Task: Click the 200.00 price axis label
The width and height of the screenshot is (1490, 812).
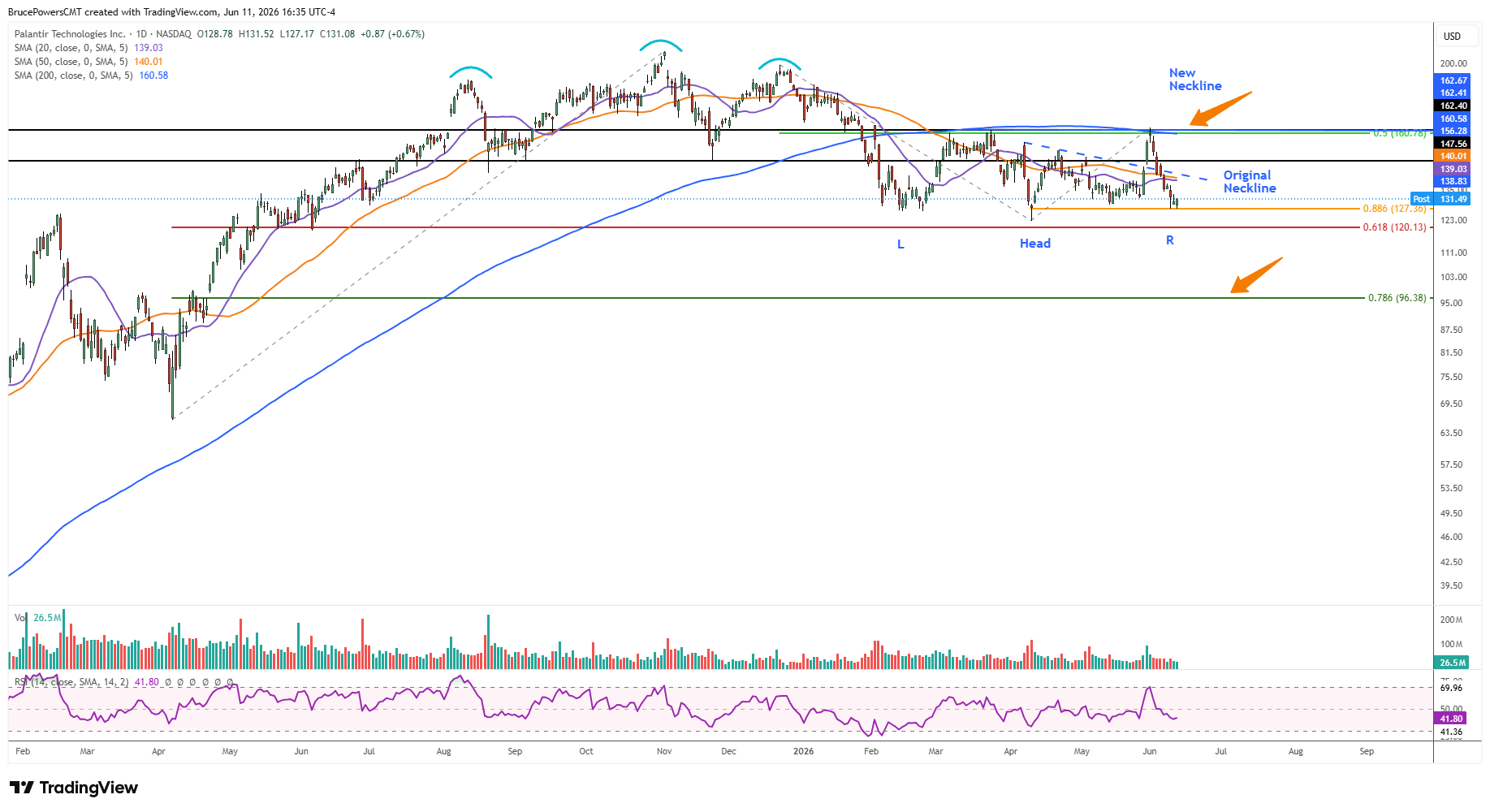Action: click(x=1453, y=63)
